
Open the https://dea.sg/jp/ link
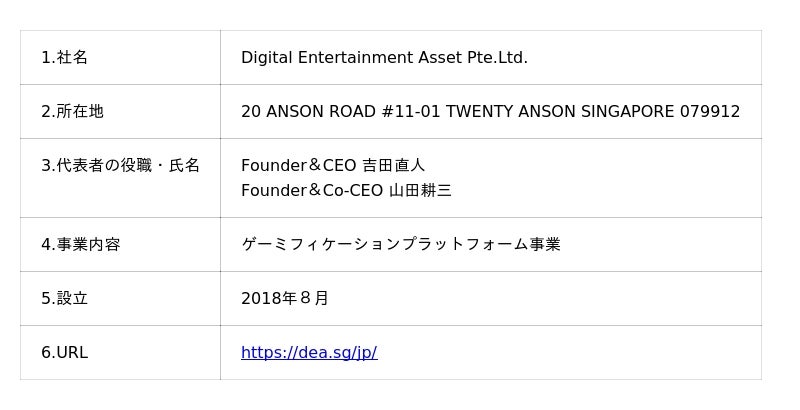pyautogui.click(x=309, y=352)
